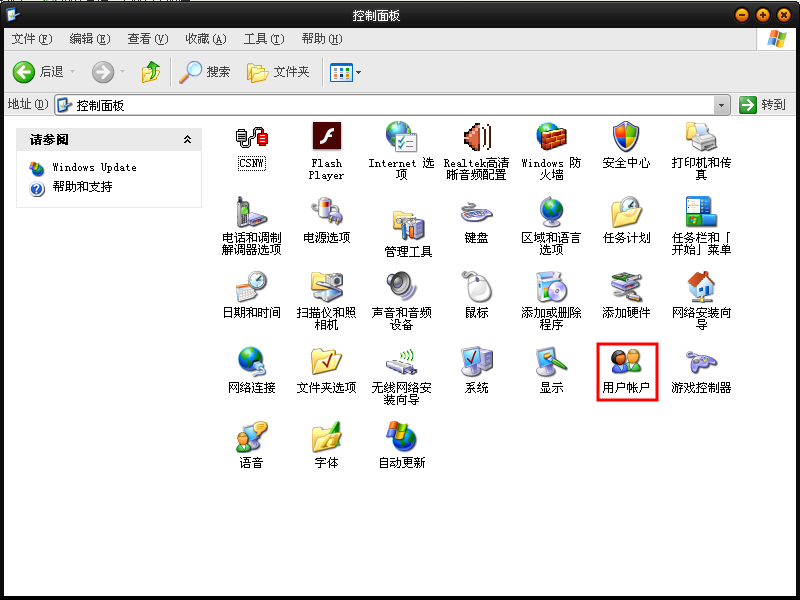
Task: Go up one folder level
Action: click(151, 72)
